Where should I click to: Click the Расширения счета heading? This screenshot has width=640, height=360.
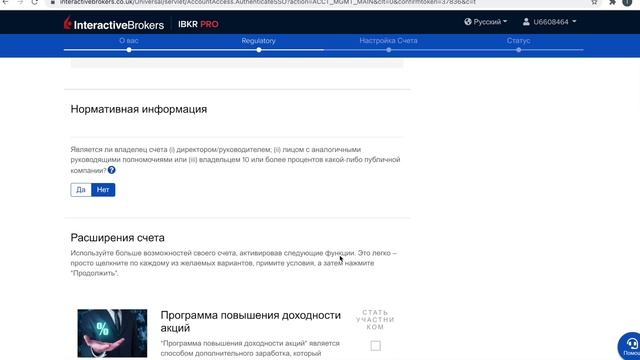[118, 238]
